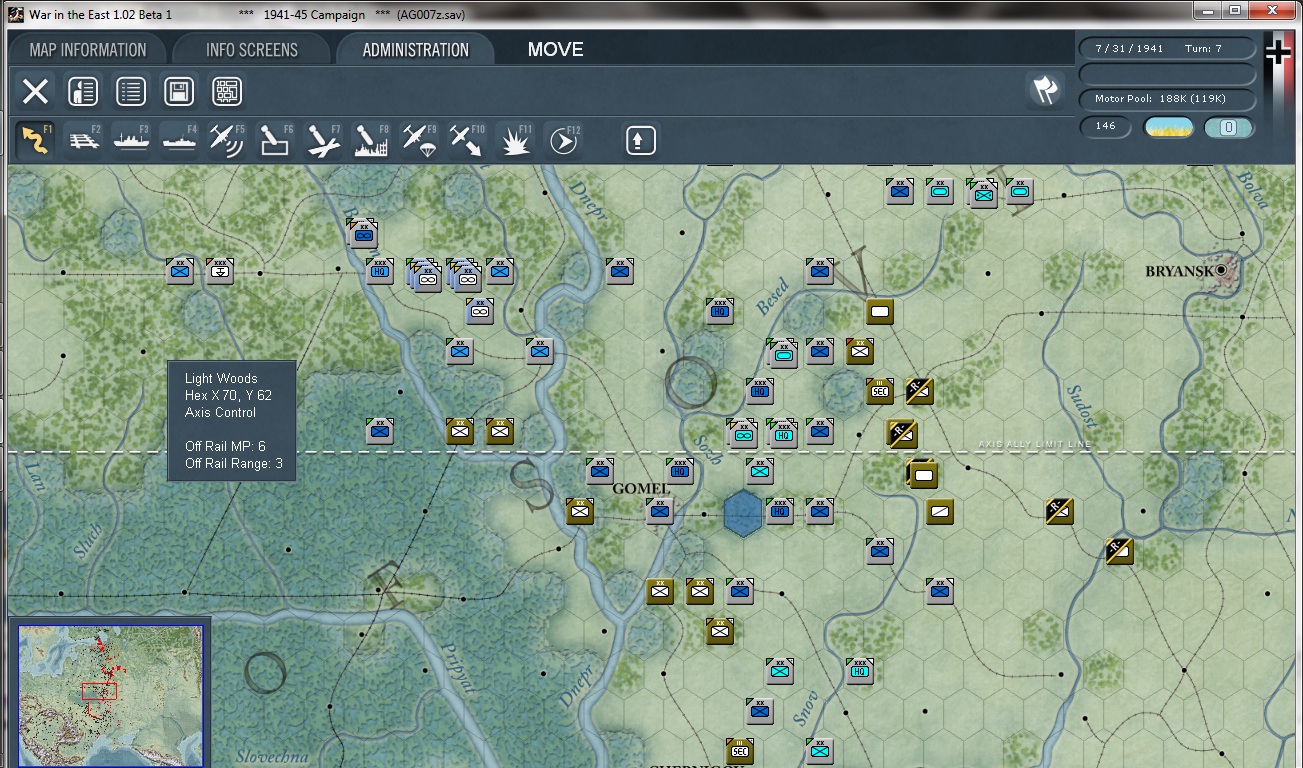Click the Light Woods tooltip heading
This screenshot has width=1303, height=768.
pos(221,378)
